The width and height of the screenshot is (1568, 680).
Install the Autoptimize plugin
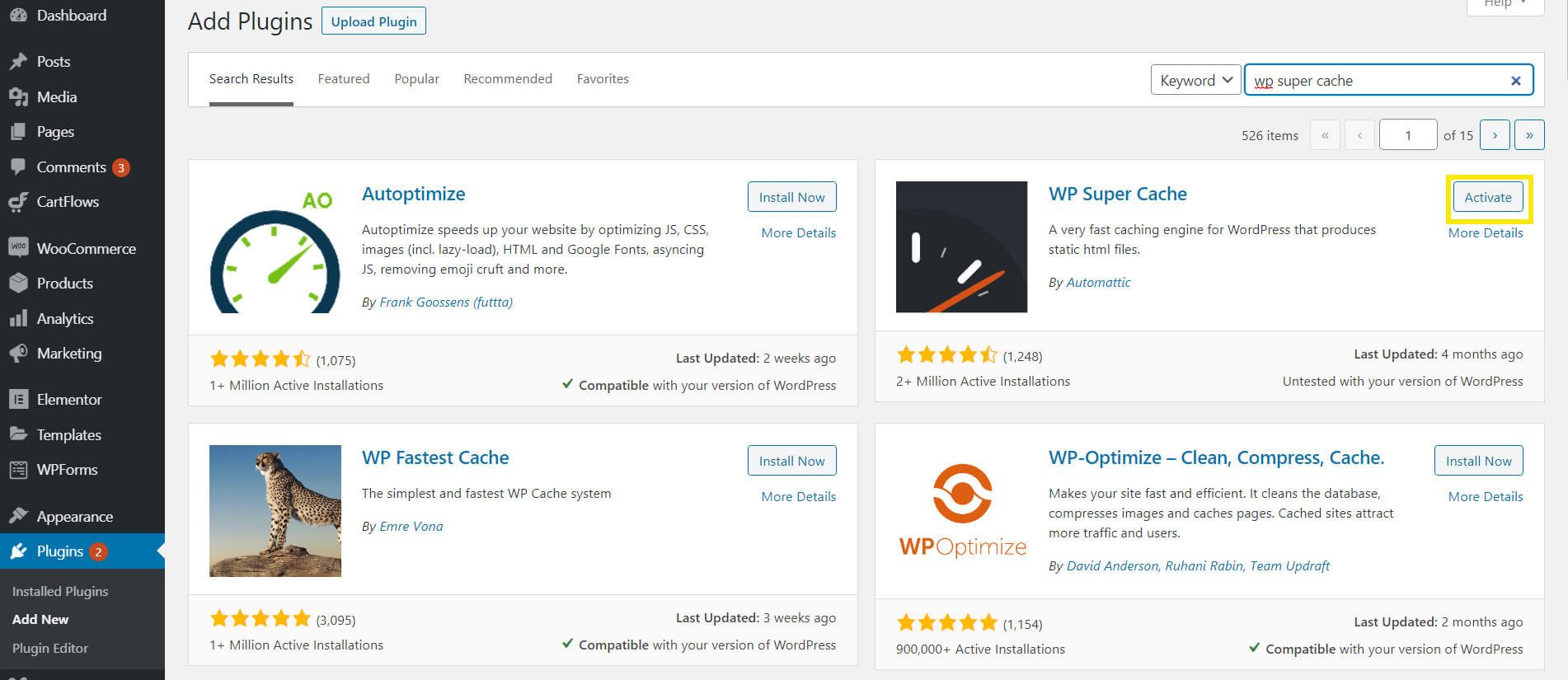pos(792,197)
